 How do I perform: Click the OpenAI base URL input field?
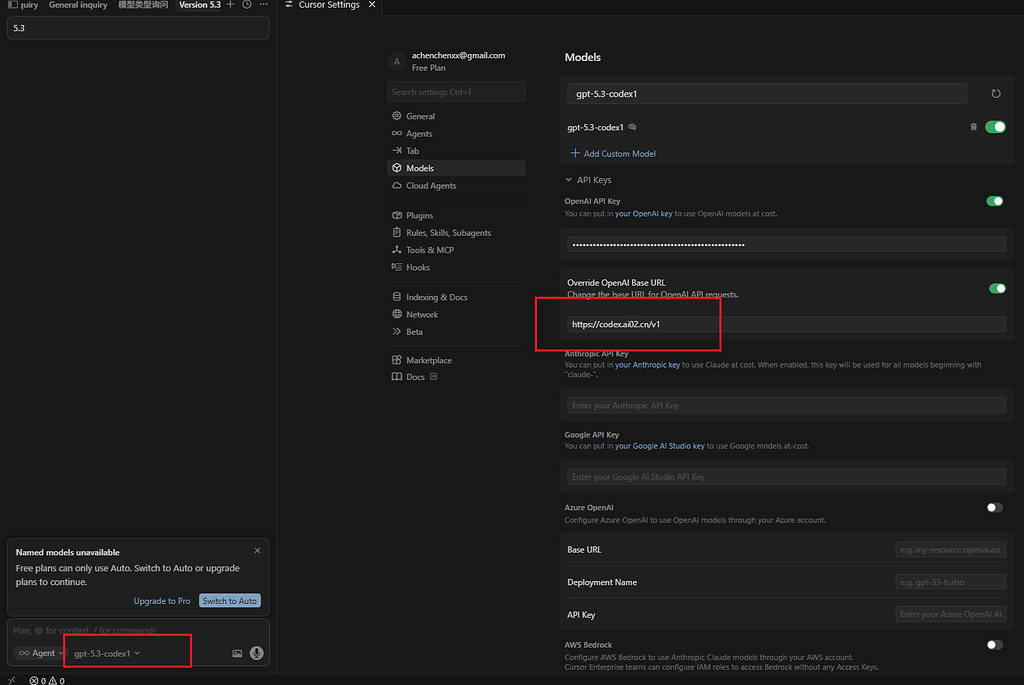tap(786, 324)
